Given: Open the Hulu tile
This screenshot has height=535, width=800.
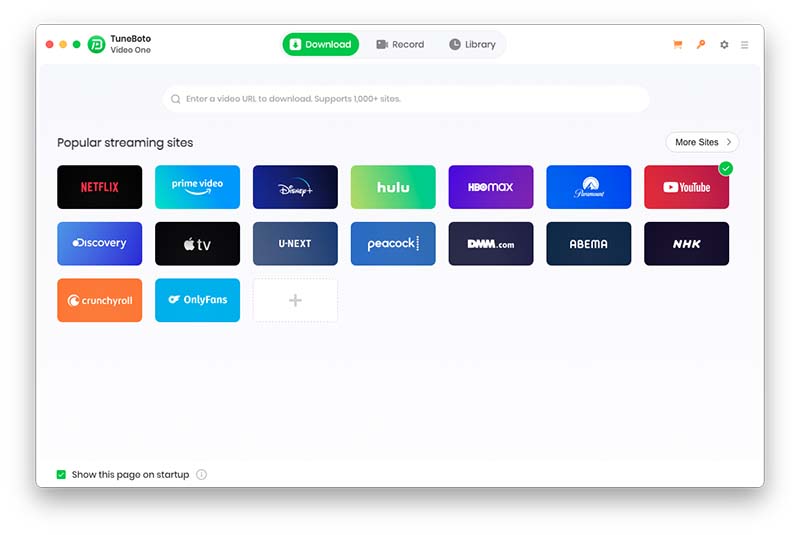Looking at the screenshot, I should pyautogui.click(x=393, y=187).
